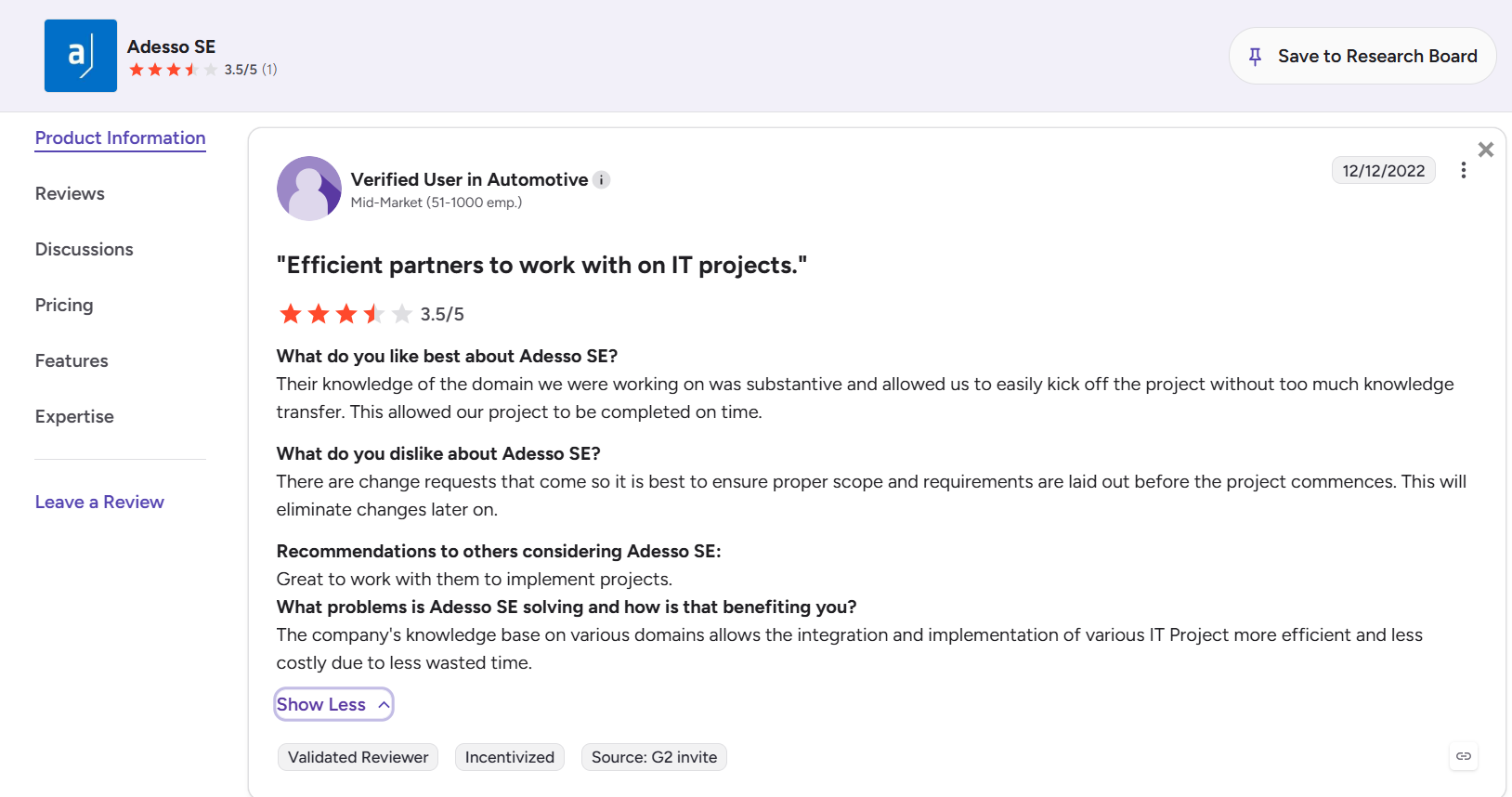Click the Adesso SE product title
The width and height of the screenshot is (1512, 797).
(x=172, y=46)
